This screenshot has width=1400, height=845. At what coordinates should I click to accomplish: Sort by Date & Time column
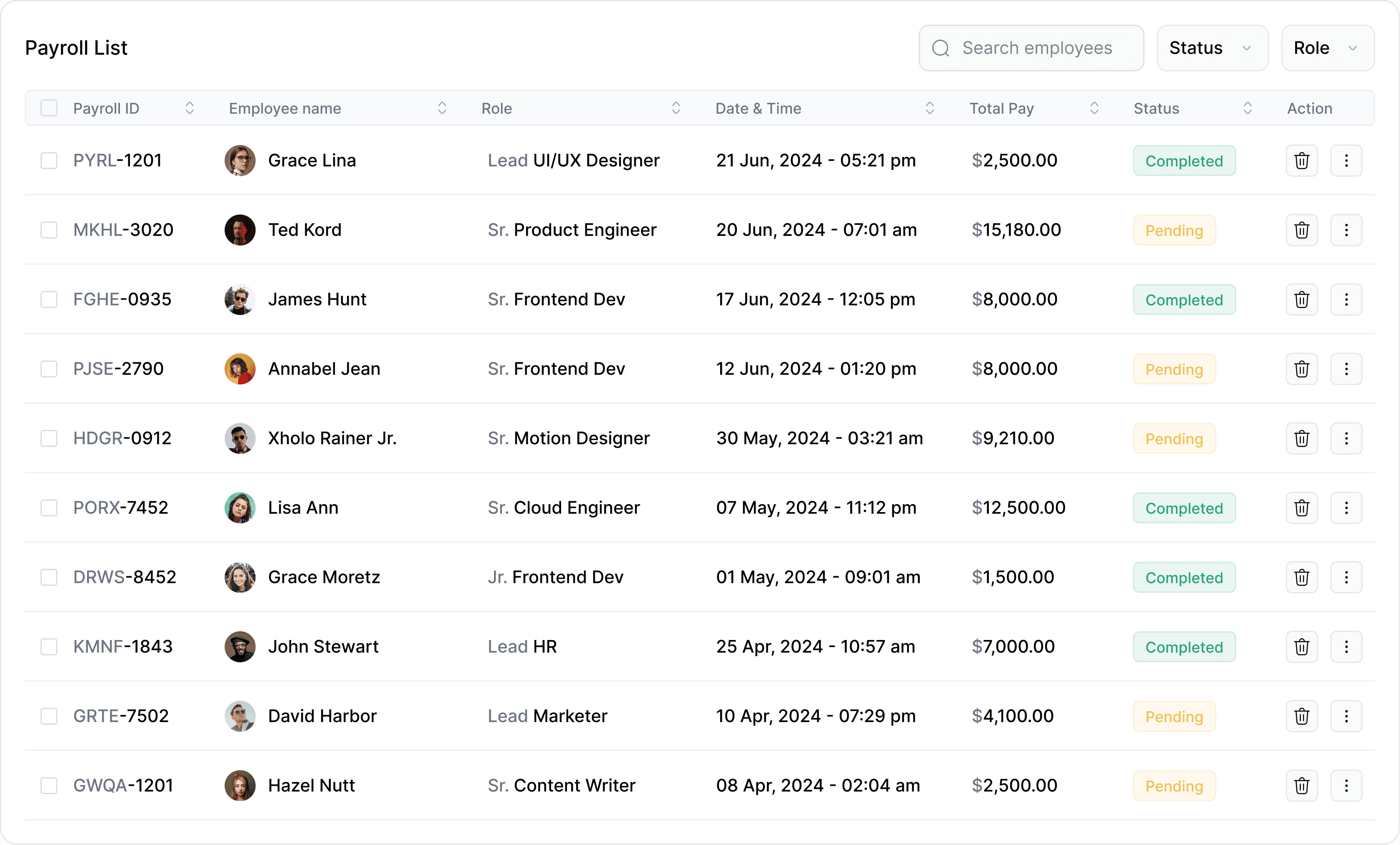pyautogui.click(x=928, y=108)
